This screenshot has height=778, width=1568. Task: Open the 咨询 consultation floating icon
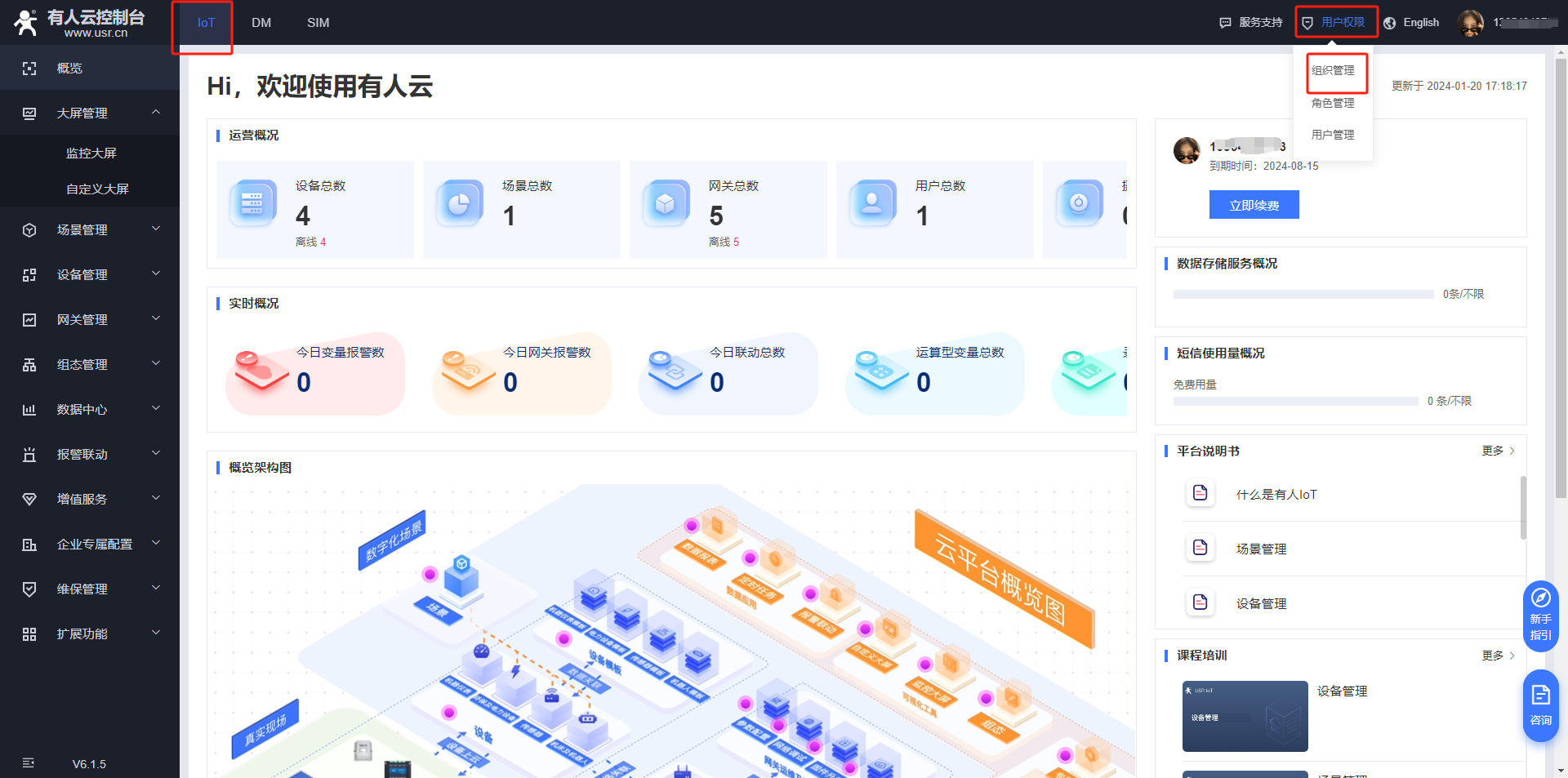(1540, 705)
